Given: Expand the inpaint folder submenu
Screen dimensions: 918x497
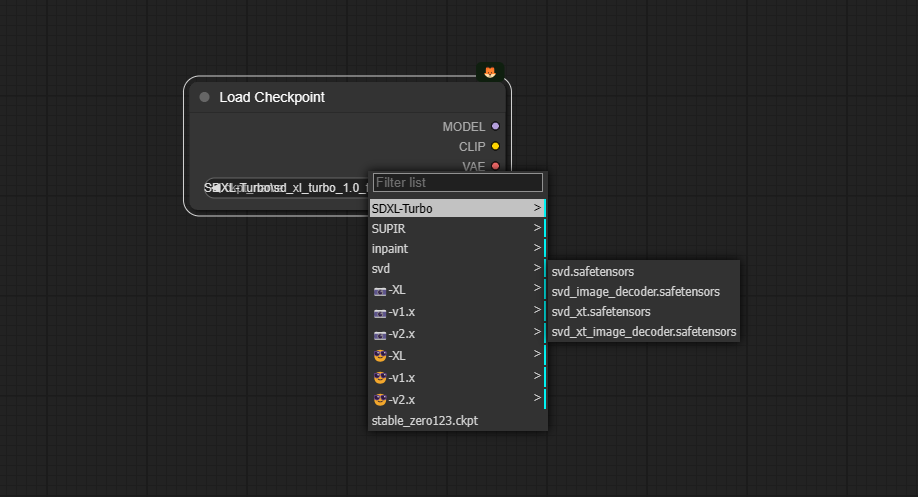Looking at the screenshot, I should point(458,248).
